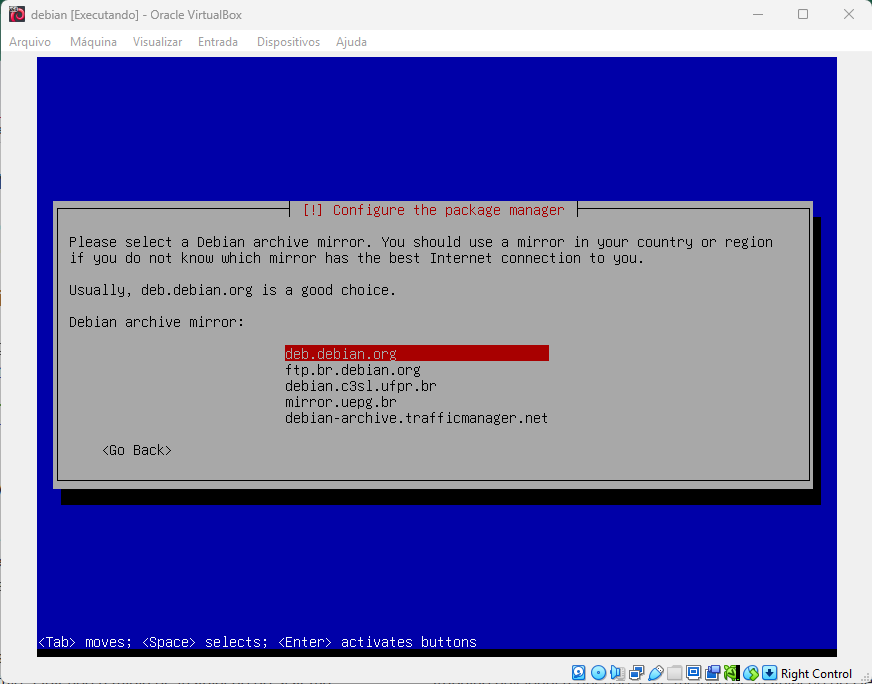Open the Arquivo menu
872x684 pixels.
[30, 42]
